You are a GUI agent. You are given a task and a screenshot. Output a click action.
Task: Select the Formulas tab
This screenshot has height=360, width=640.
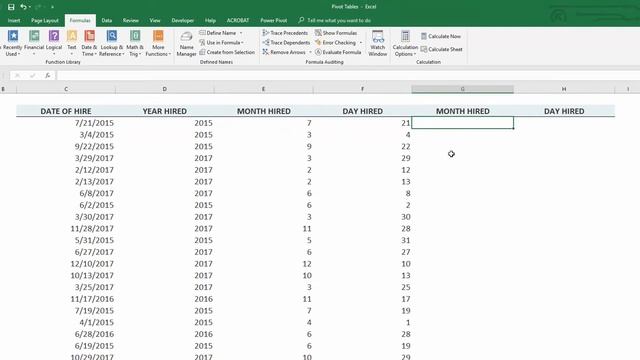tap(80, 20)
